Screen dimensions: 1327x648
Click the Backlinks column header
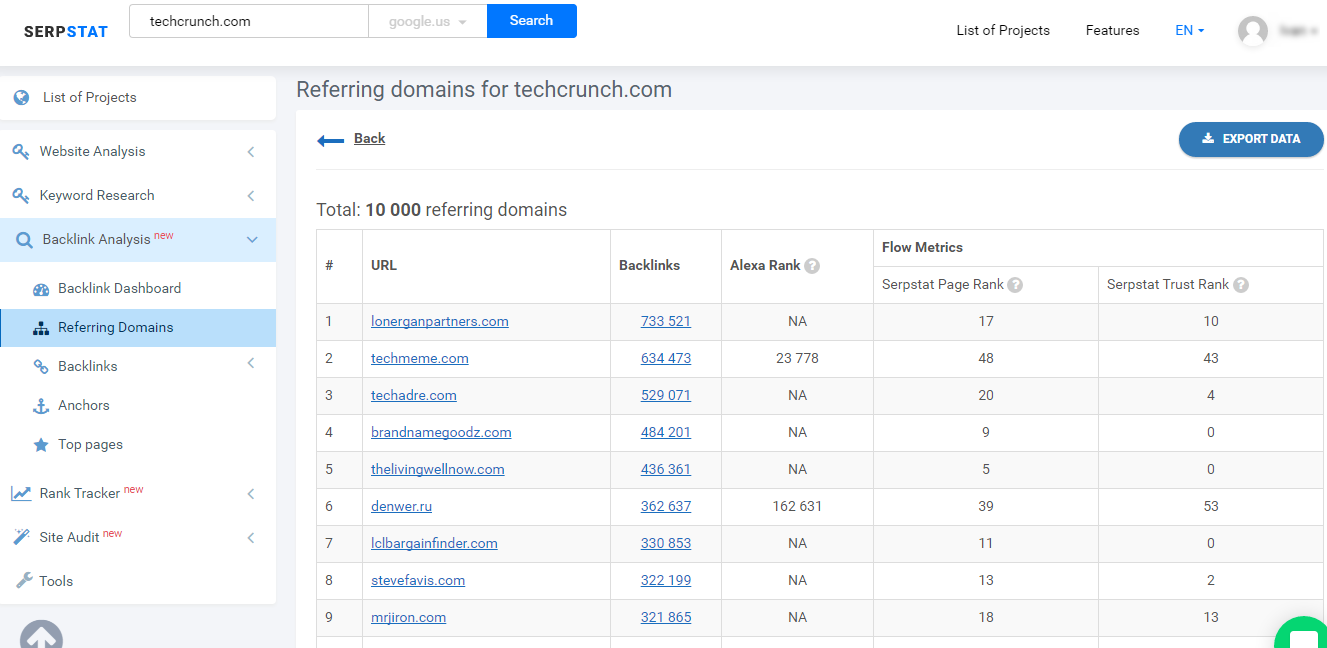(649, 266)
